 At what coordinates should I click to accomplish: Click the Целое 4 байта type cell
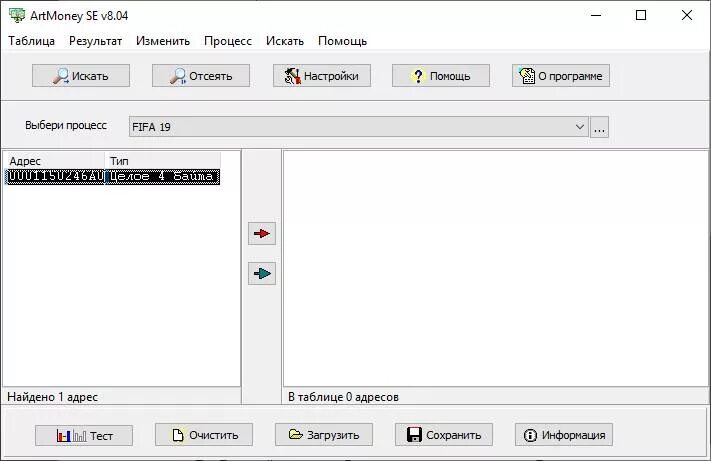162,176
